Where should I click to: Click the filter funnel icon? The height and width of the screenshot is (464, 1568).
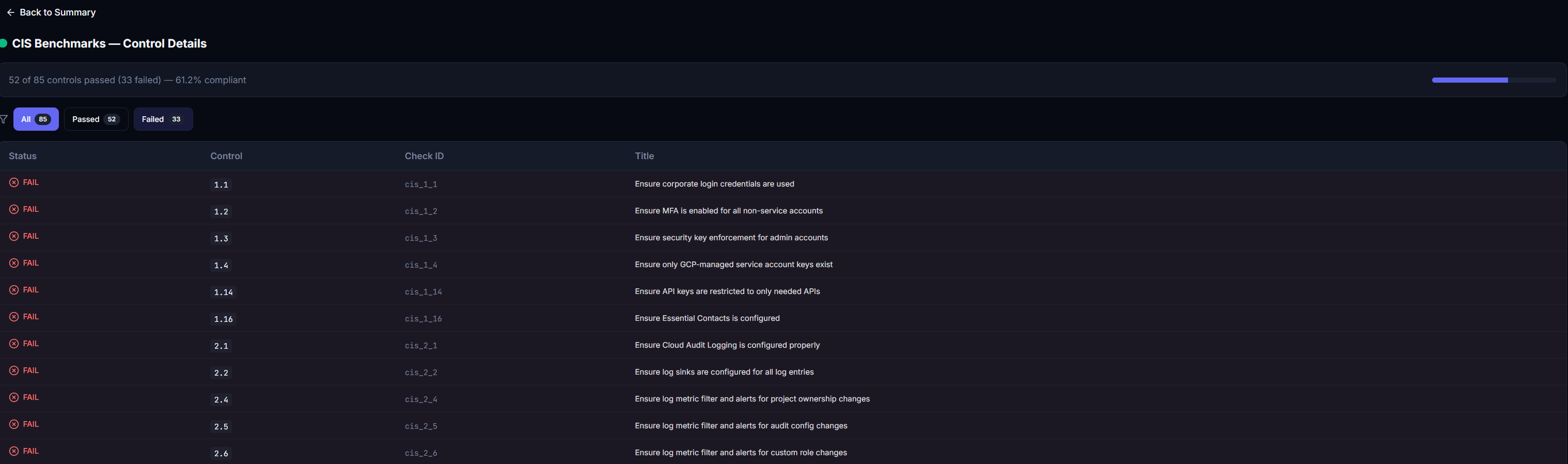(x=4, y=119)
